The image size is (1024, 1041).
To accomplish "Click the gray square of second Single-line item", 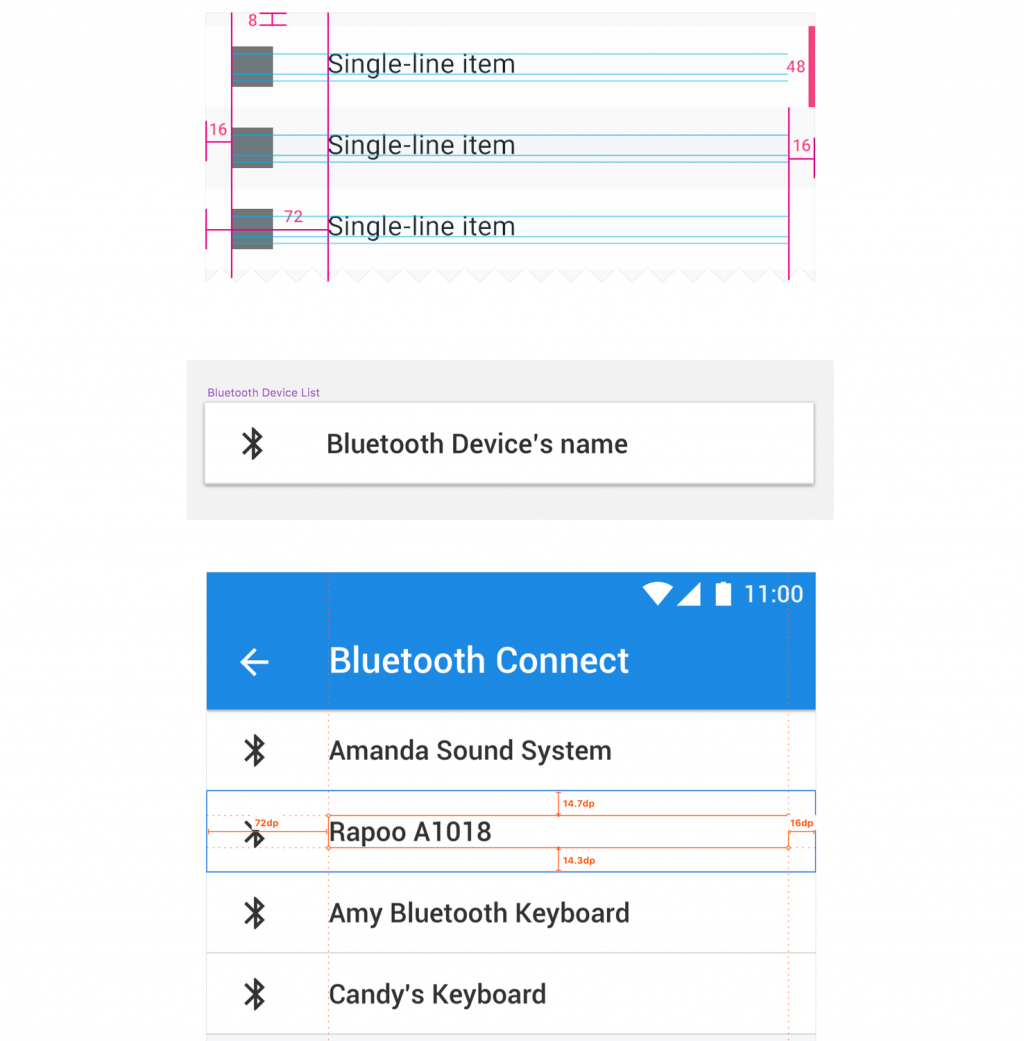I will (252, 147).
